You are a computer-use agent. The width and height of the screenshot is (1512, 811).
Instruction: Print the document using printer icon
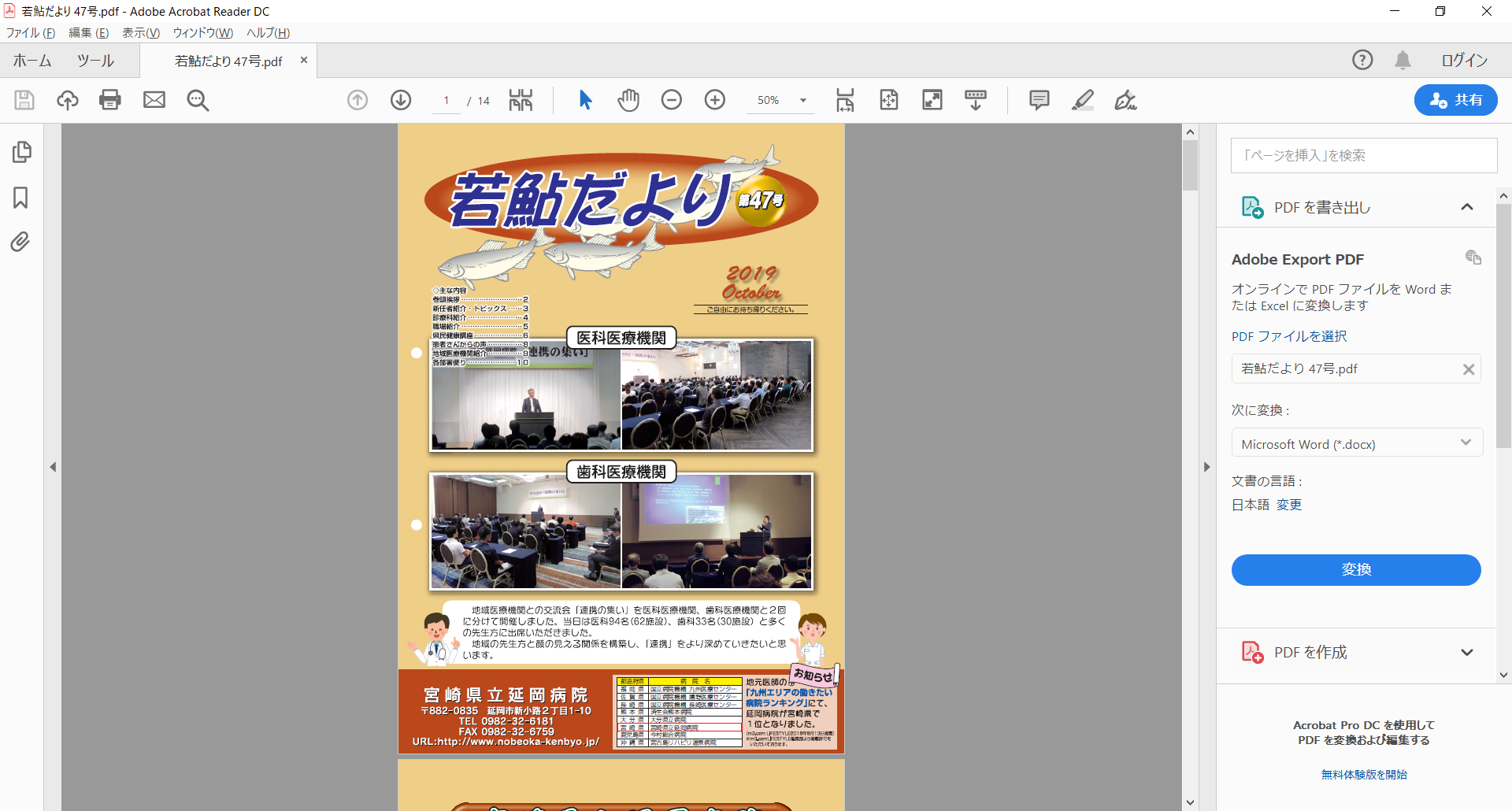pyautogui.click(x=110, y=100)
